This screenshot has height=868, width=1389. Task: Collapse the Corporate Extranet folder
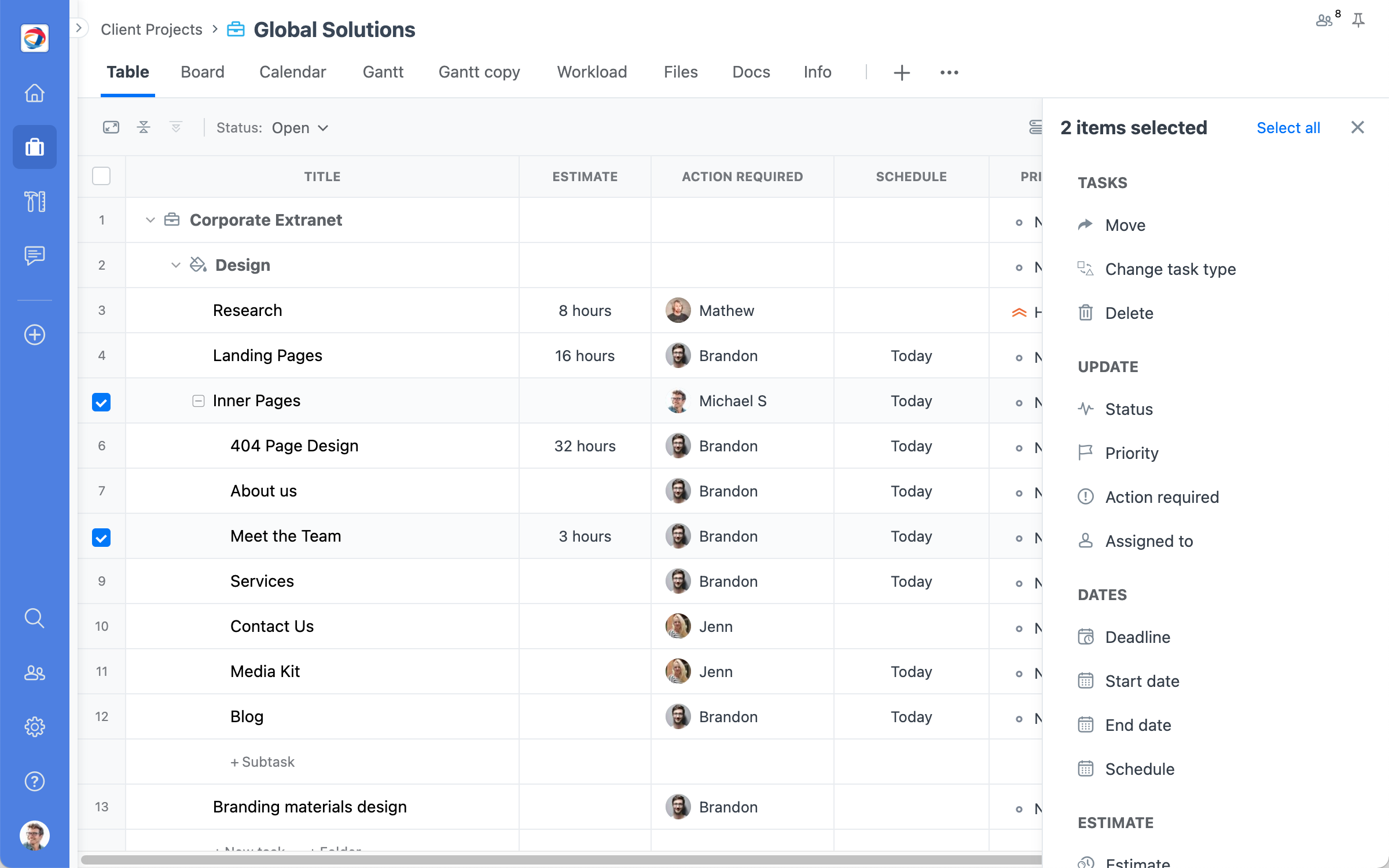(150, 220)
